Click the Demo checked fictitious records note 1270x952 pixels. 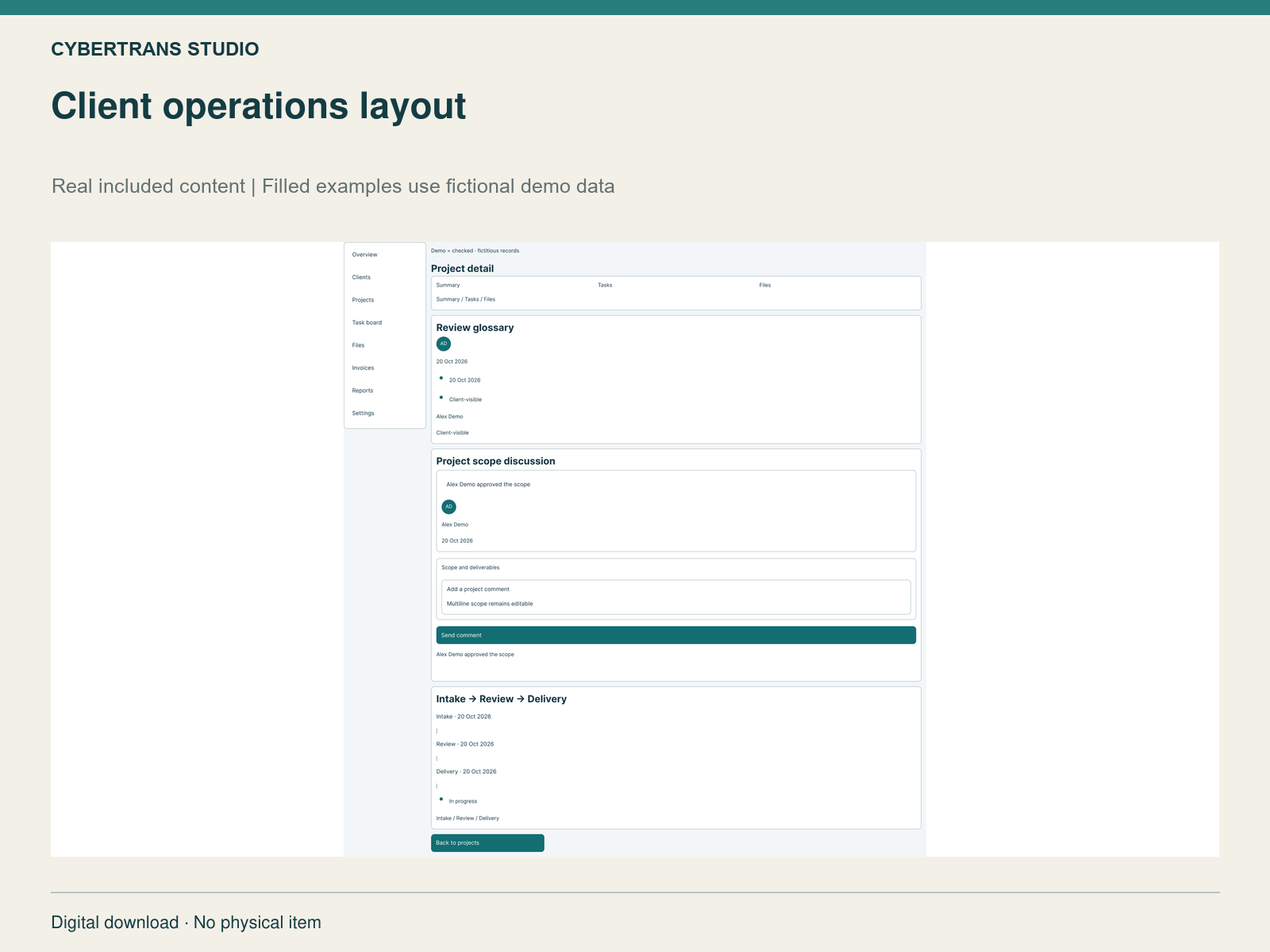[475, 251]
